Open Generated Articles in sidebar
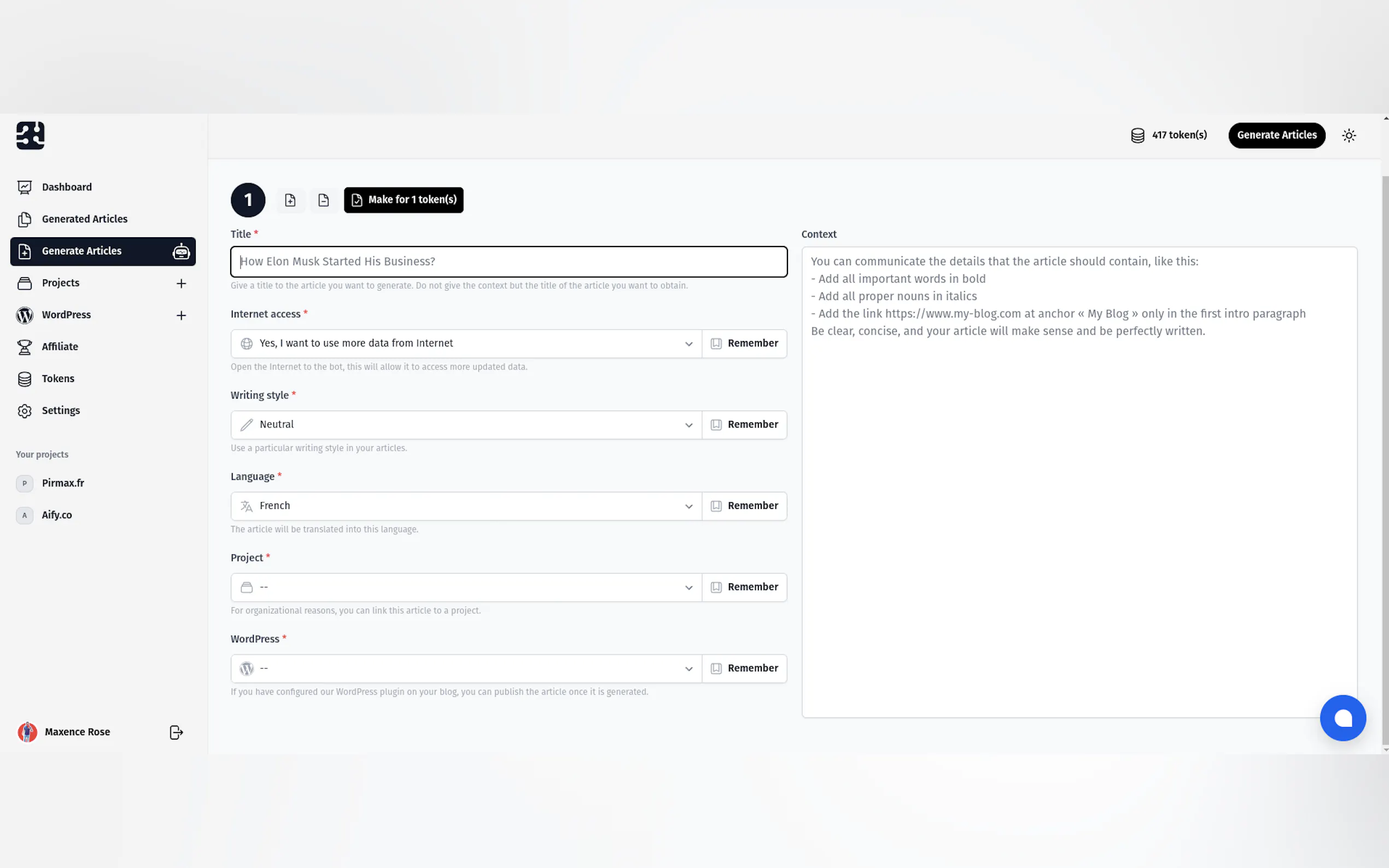The height and width of the screenshot is (868, 1389). tap(84, 219)
